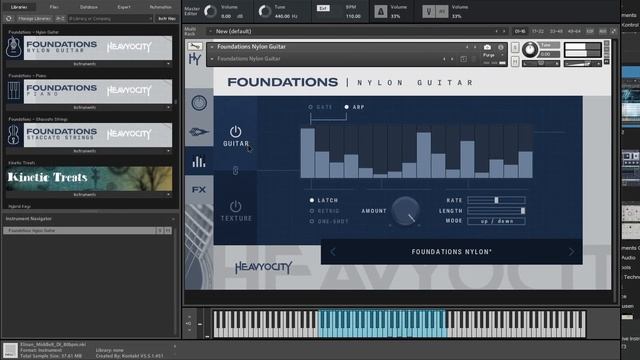Switch to the Libraries tab
The width and height of the screenshot is (640, 360).
pos(19,7)
